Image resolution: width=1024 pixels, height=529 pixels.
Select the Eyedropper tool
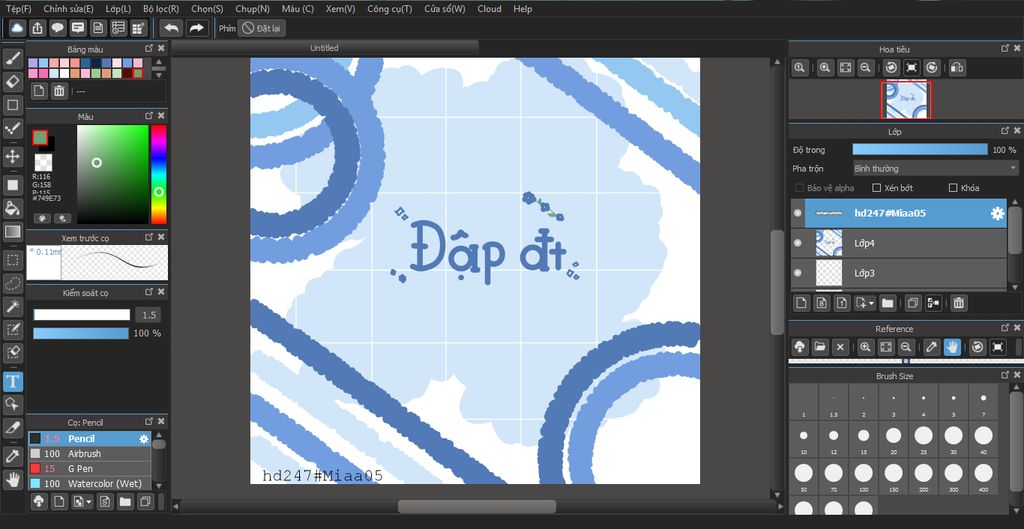click(x=13, y=457)
